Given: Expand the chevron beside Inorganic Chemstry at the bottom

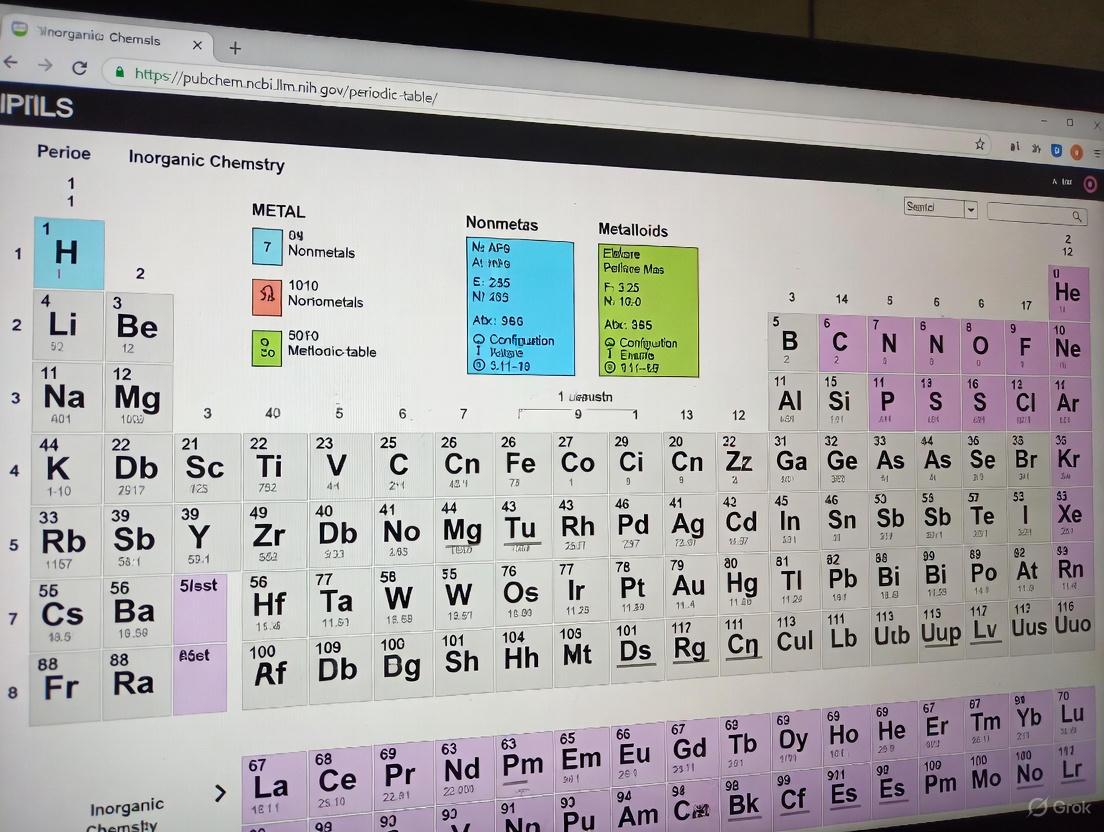Looking at the screenshot, I should (x=220, y=793).
